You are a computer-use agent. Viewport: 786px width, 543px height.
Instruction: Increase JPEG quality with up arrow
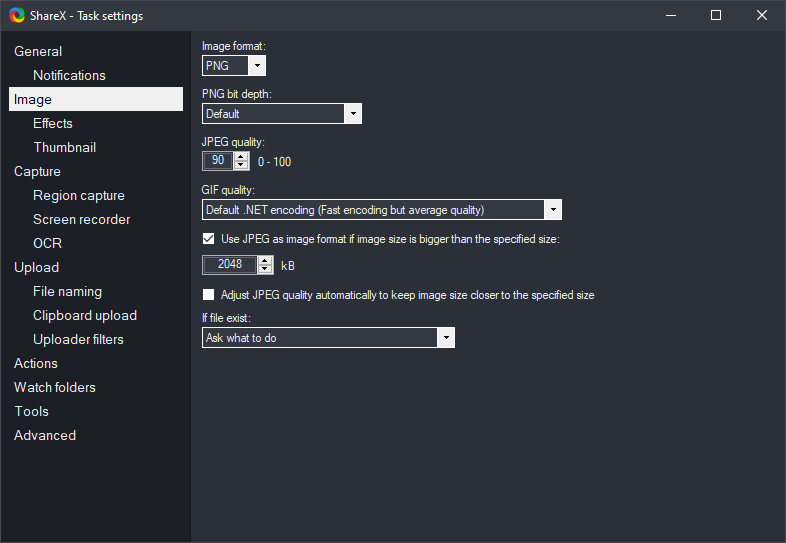point(240,157)
